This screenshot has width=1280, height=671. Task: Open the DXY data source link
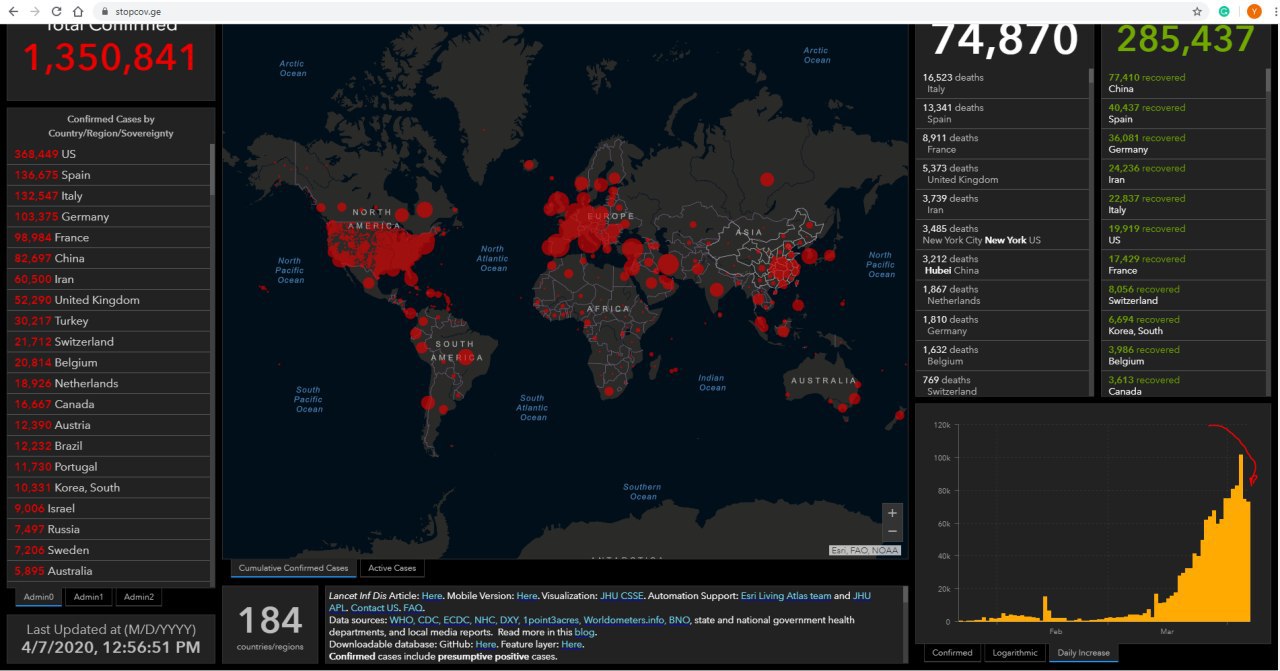pyautogui.click(x=511, y=620)
